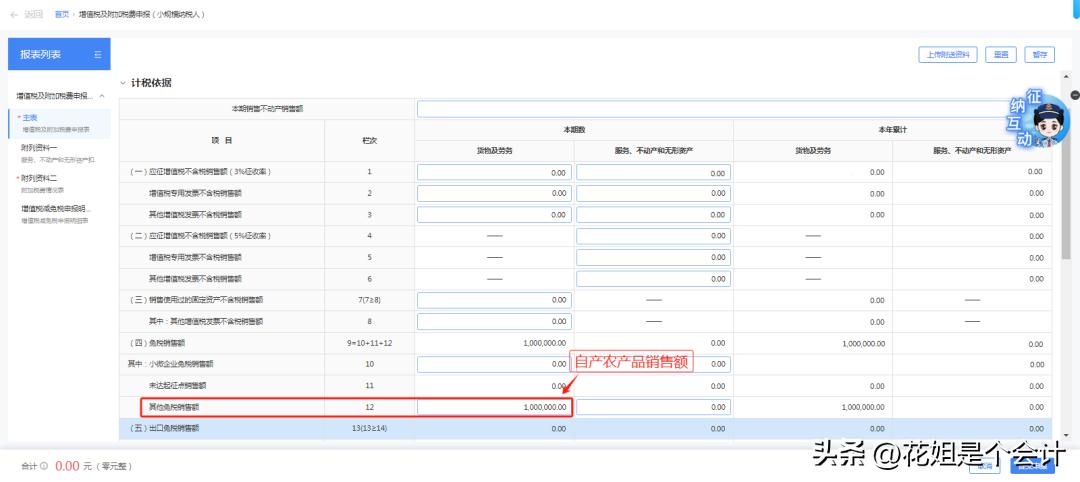Edit row 12 服务、不动产和无形资产 input
The height and width of the screenshot is (482, 1080).
pos(653,407)
